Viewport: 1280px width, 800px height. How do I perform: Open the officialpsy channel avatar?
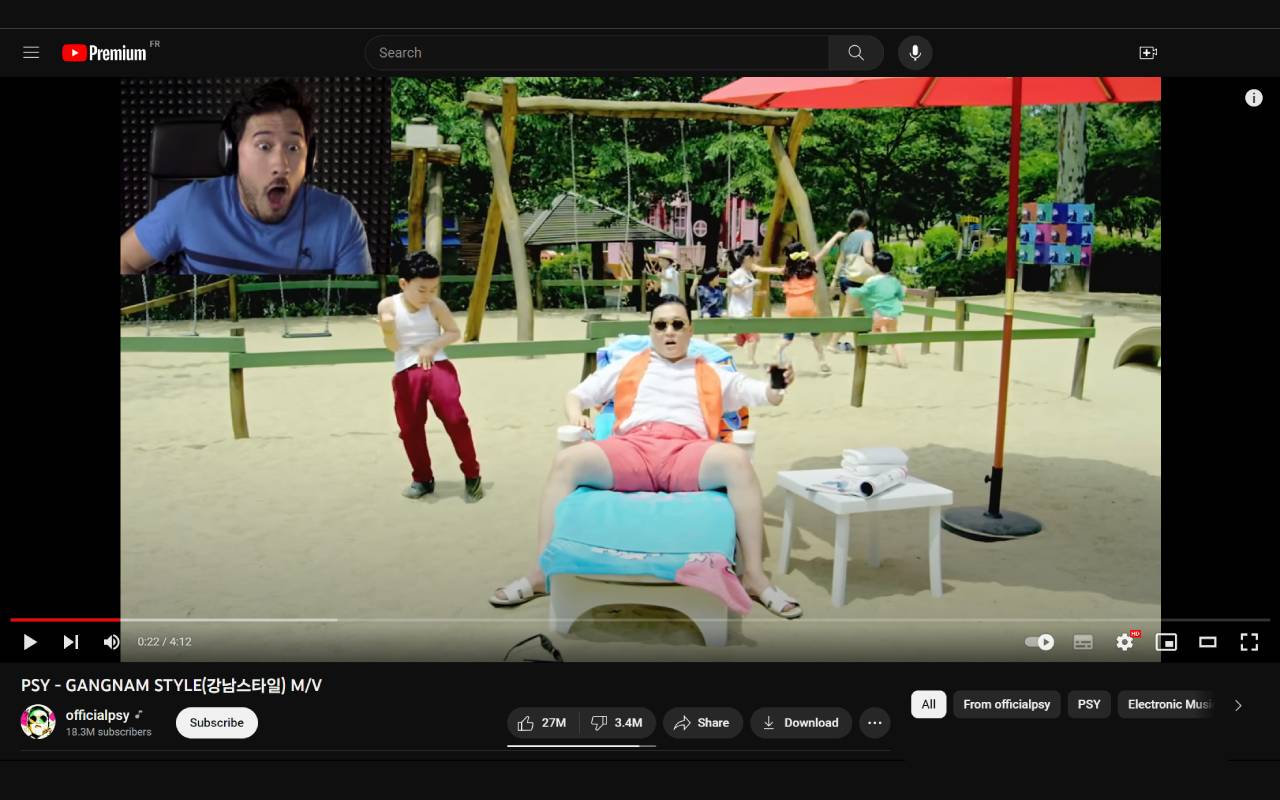click(37, 721)
